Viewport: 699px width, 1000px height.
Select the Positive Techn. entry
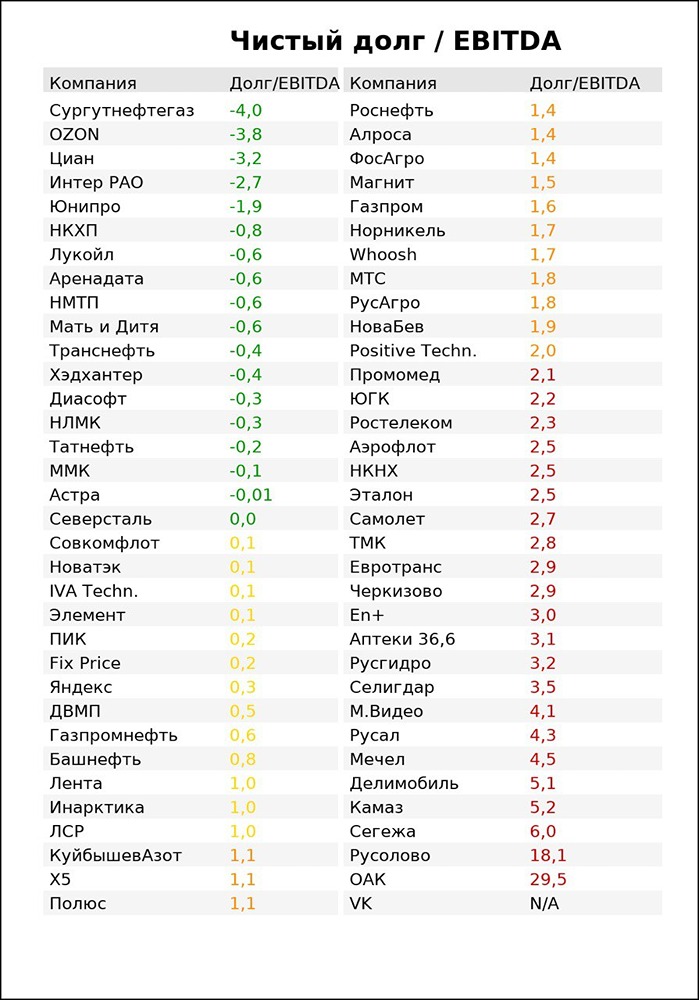point(413,350)
